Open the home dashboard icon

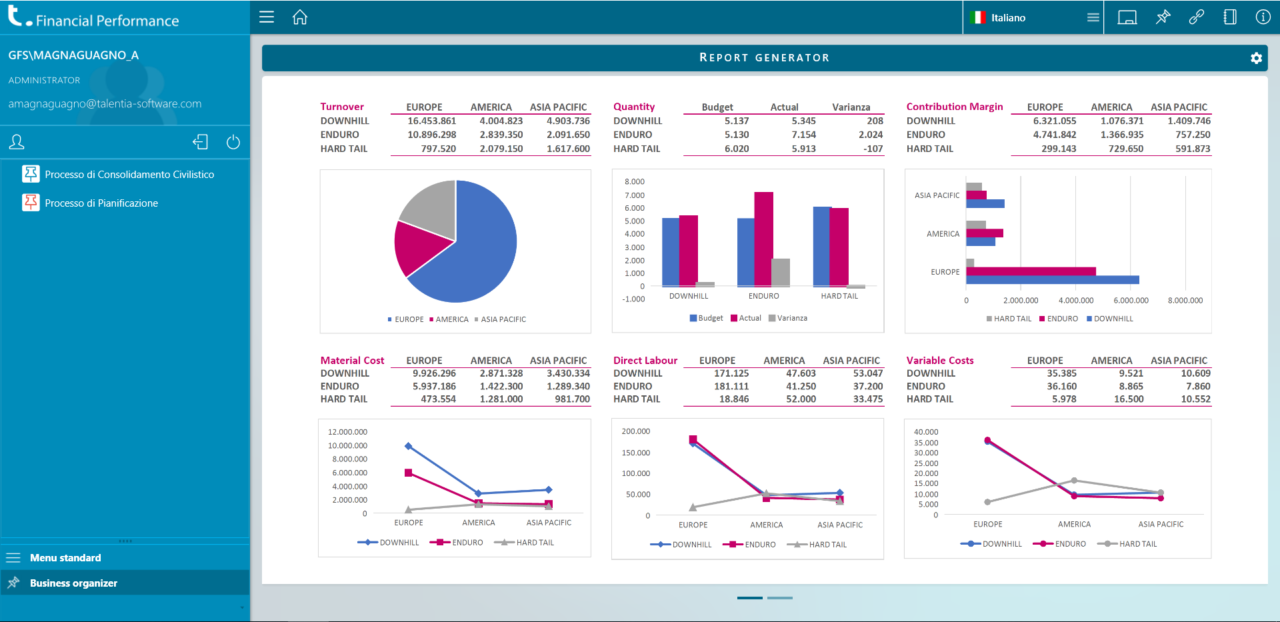click(299, 16)
